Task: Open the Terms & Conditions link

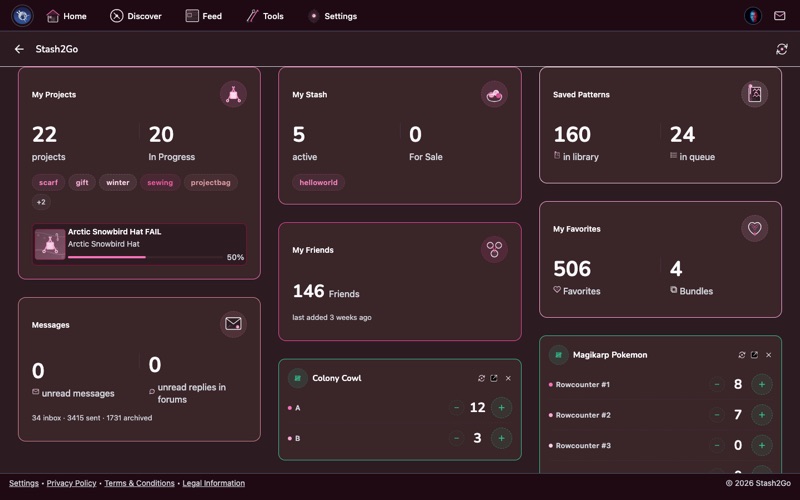Action: 139,483
